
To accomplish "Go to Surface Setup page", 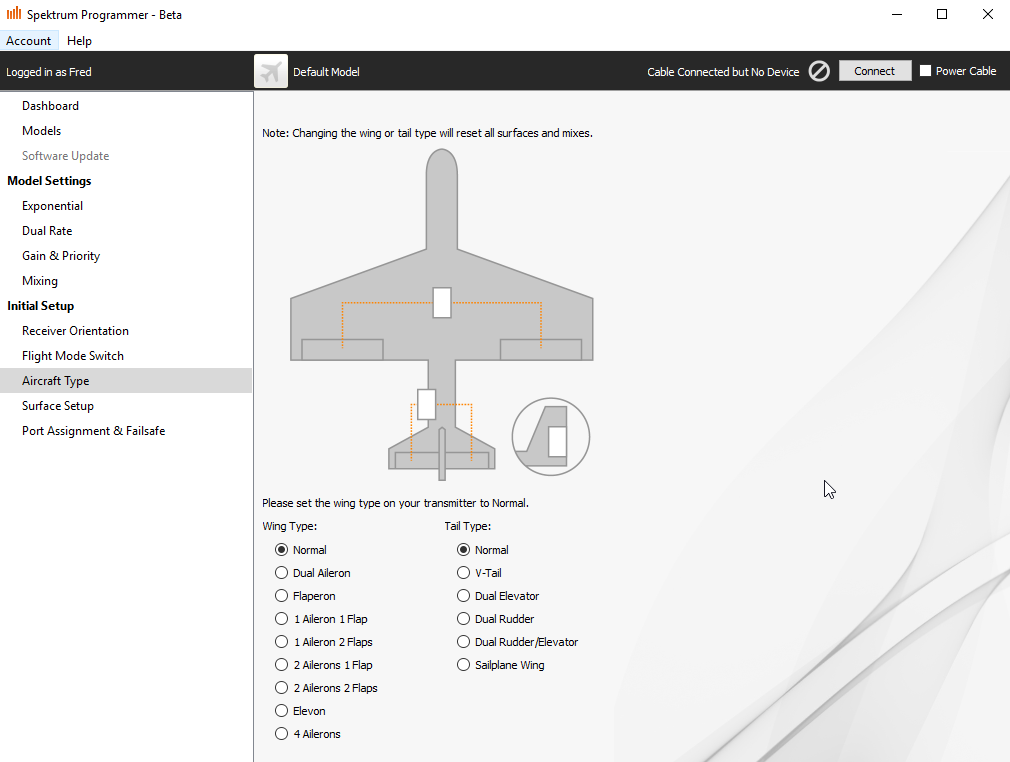I will tap(58, 406).
